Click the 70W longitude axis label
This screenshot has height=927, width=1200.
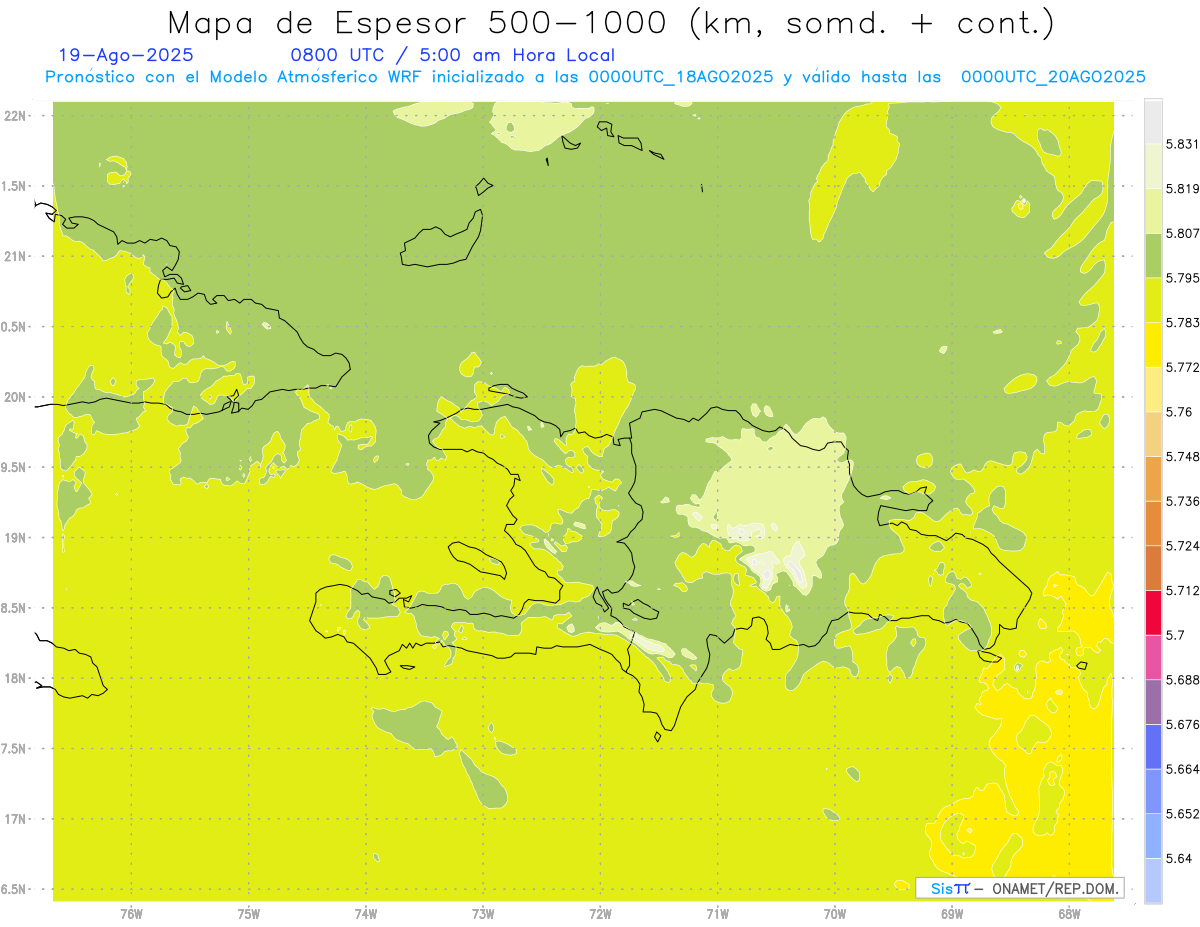(834, 914)
